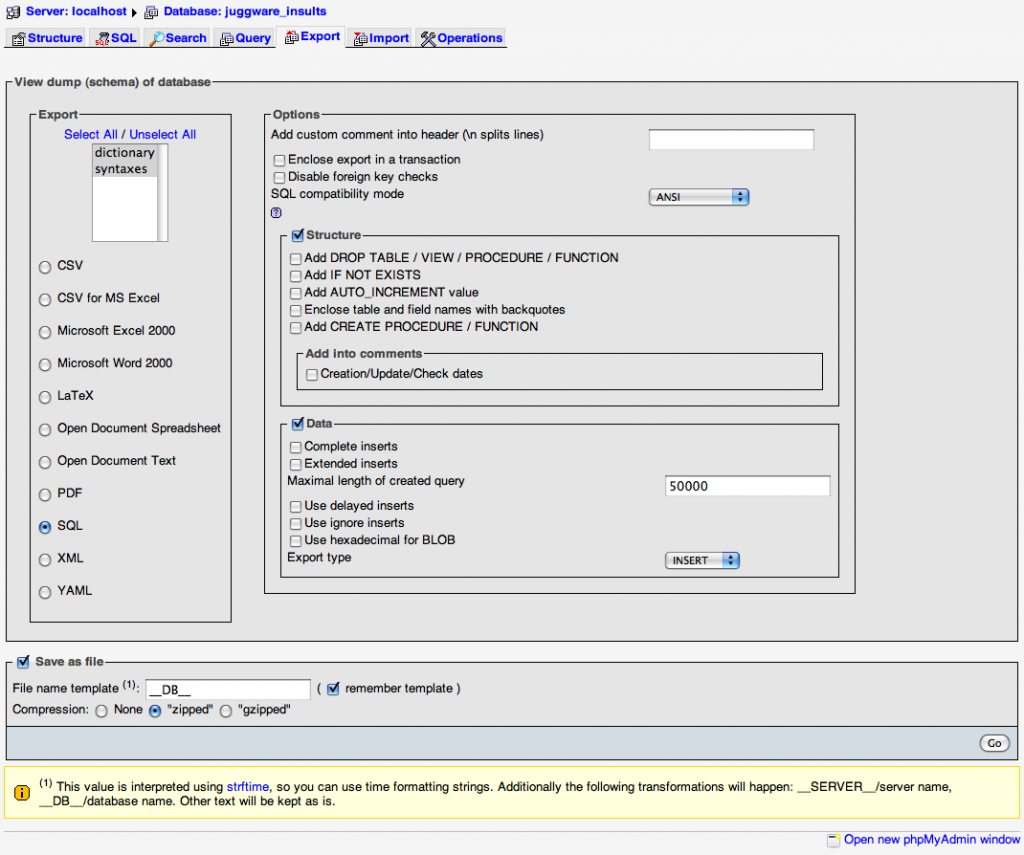The width and height of the screenshot is (1024, 855).
Task: Click the SQL compatibility mode help icon
Action: tap(276, 213)
